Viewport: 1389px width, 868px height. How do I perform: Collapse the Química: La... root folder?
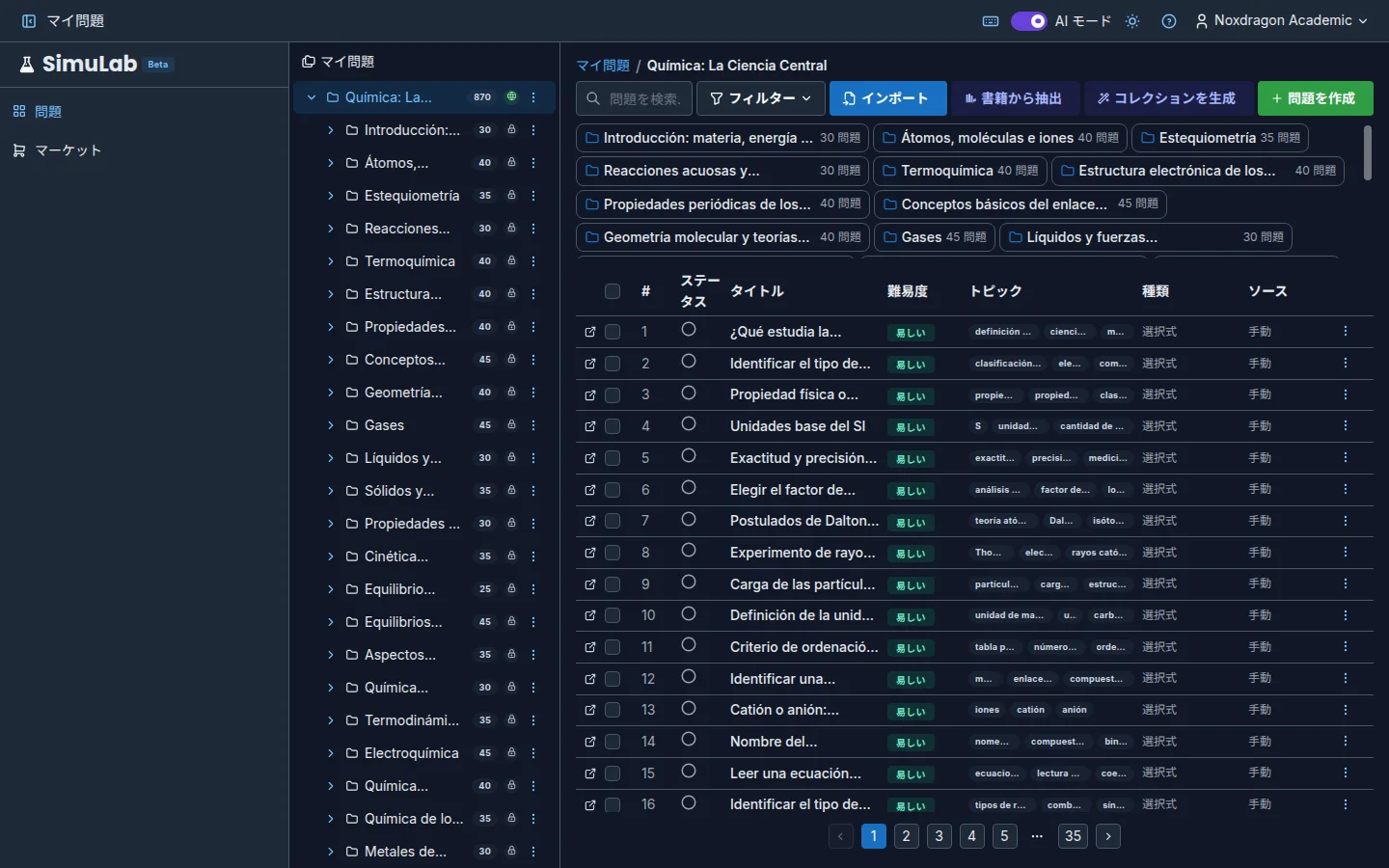click(312, 97)
